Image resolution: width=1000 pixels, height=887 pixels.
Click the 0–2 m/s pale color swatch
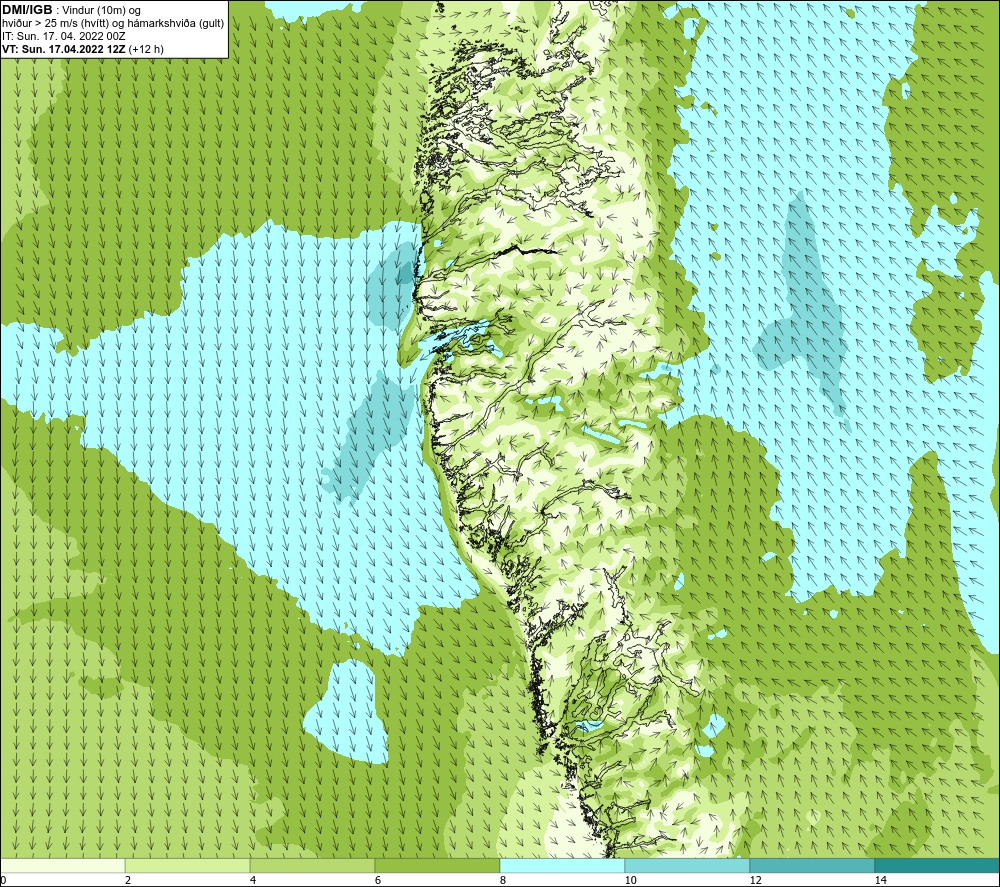click(x=62, y=865)
